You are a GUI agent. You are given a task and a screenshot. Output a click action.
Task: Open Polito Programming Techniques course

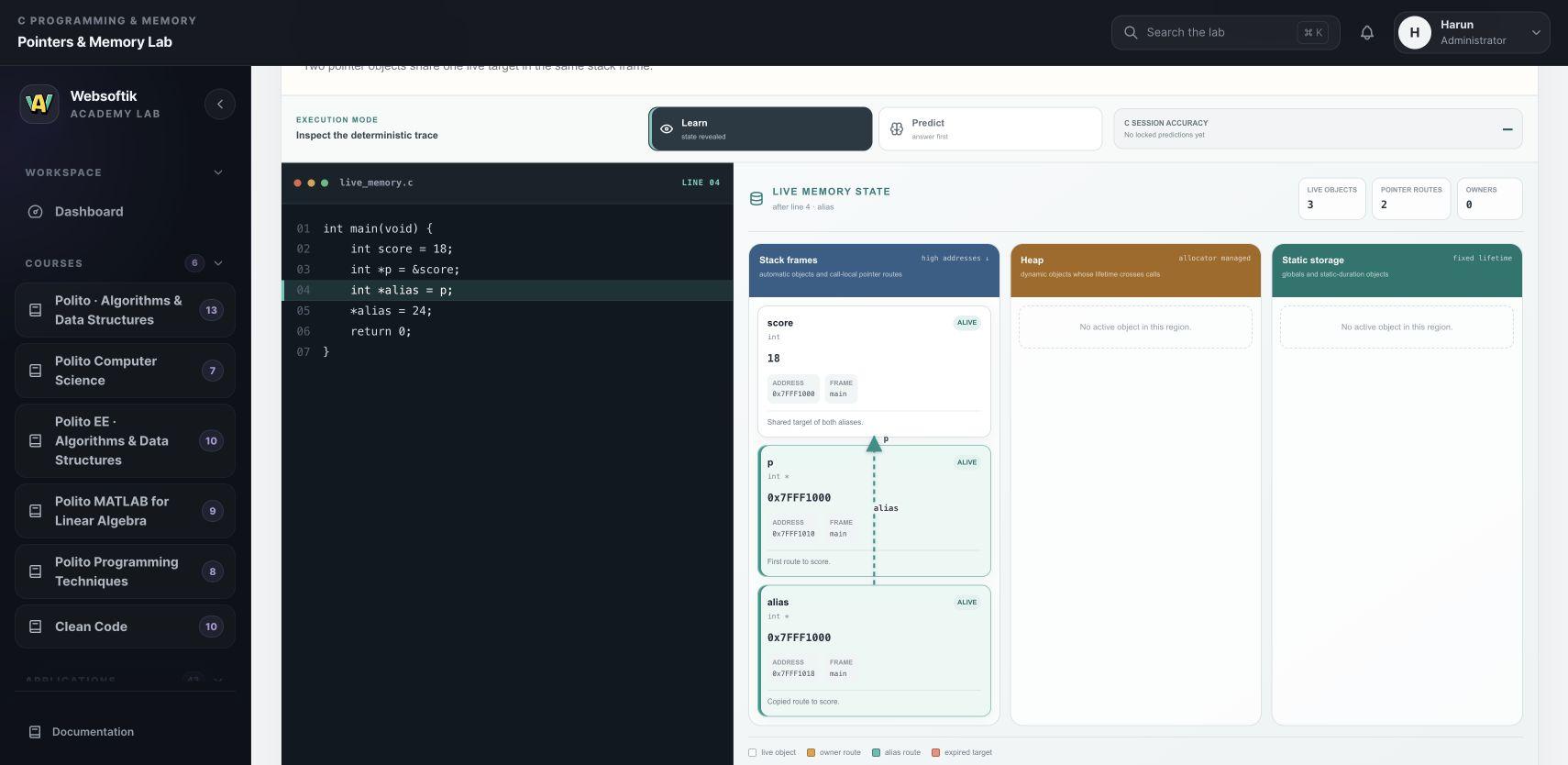tap(125, 571)
